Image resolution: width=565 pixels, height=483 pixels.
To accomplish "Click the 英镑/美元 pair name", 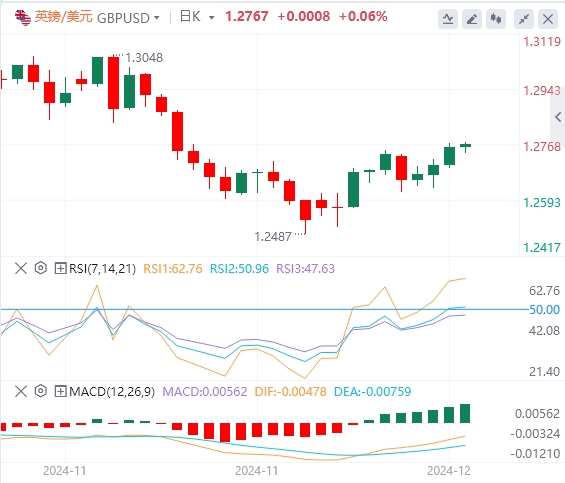I will click(64, 17).
